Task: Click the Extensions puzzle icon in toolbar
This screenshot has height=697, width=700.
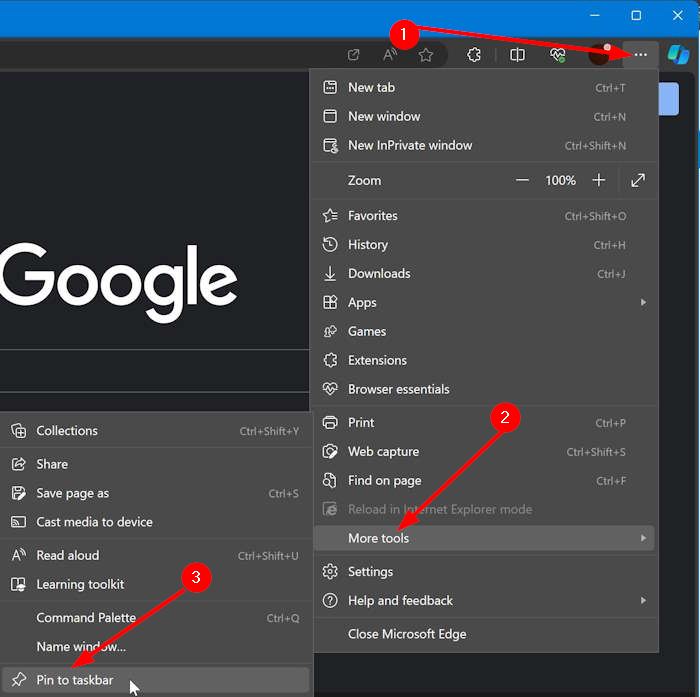Action: coord(474,55)
